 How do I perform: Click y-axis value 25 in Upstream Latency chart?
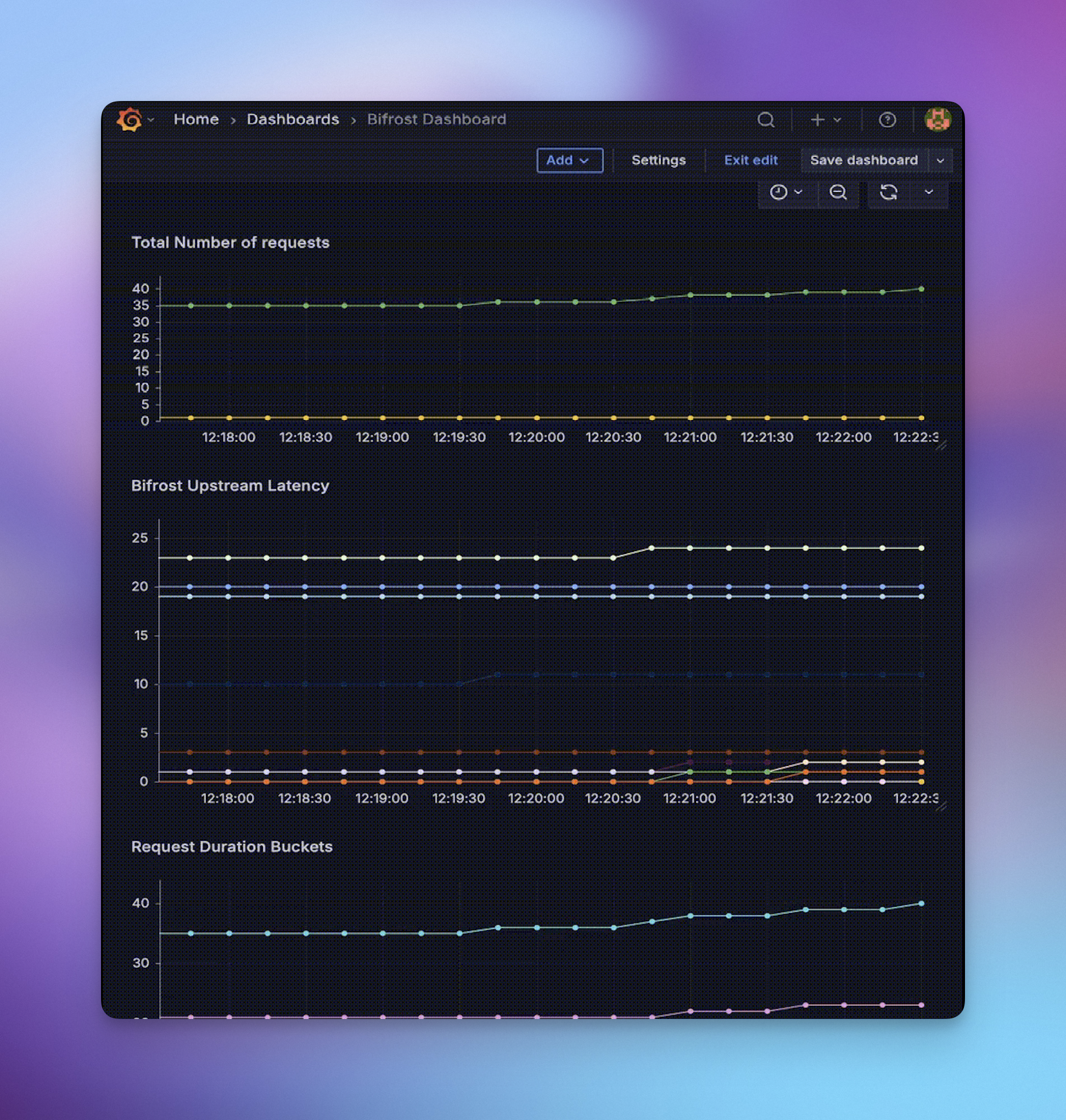coord(140,538)
